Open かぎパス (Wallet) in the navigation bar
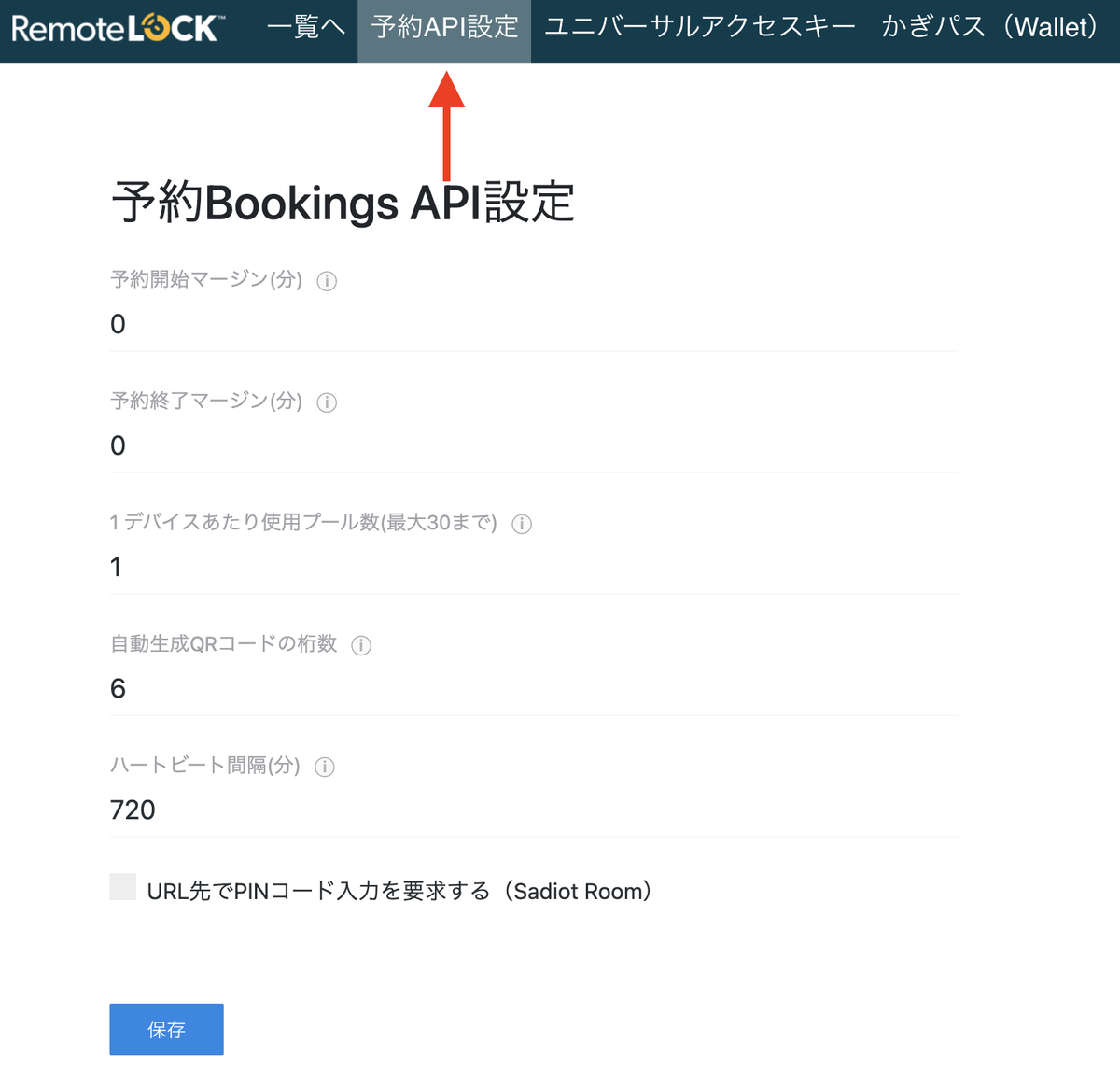The image size is (1120, 1071). (990, 27)
